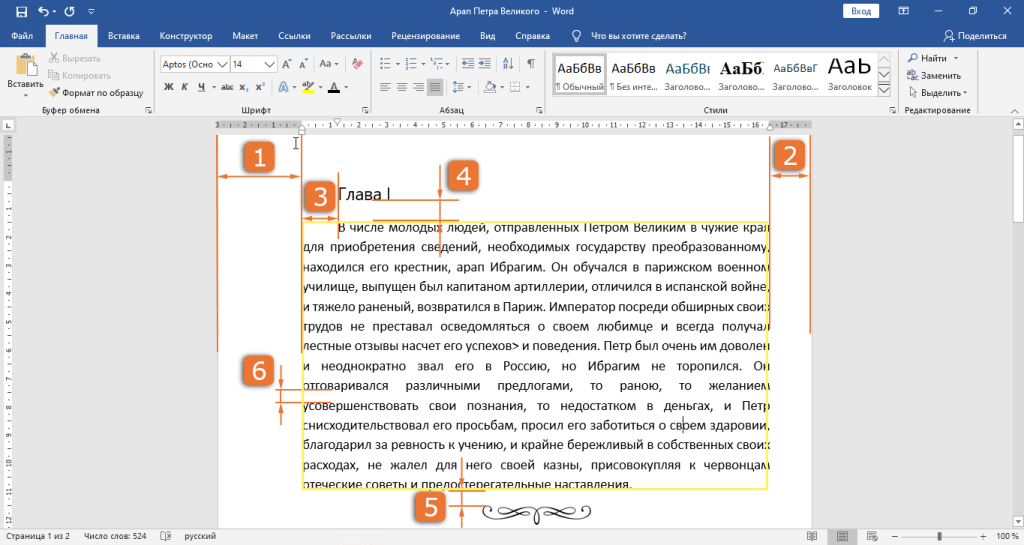Switch to the Конструктор tab

click(186, 36)
